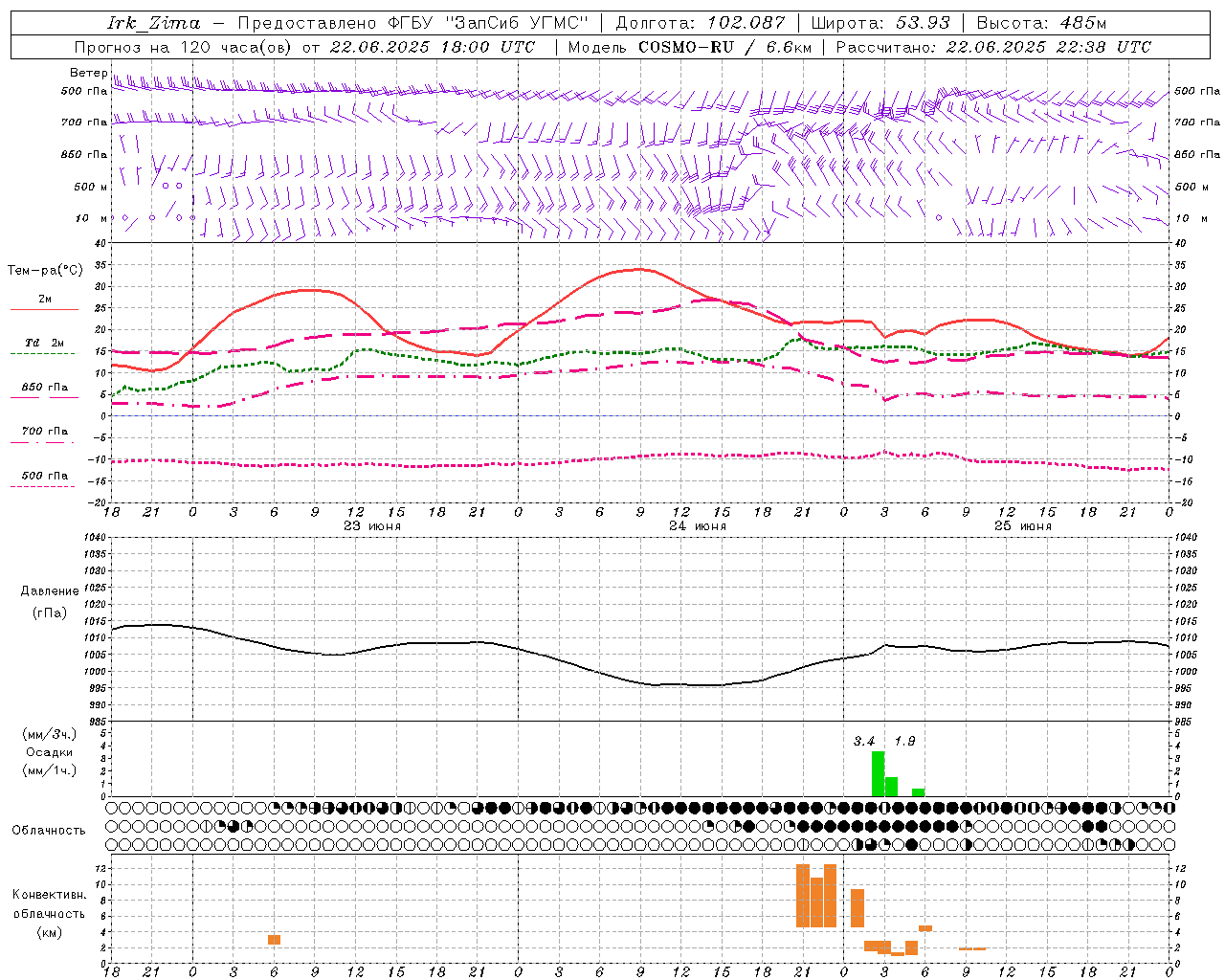Screen dimensions: 1225x980
Task: Click the 25 июня date label
Action: point(1022,526)
